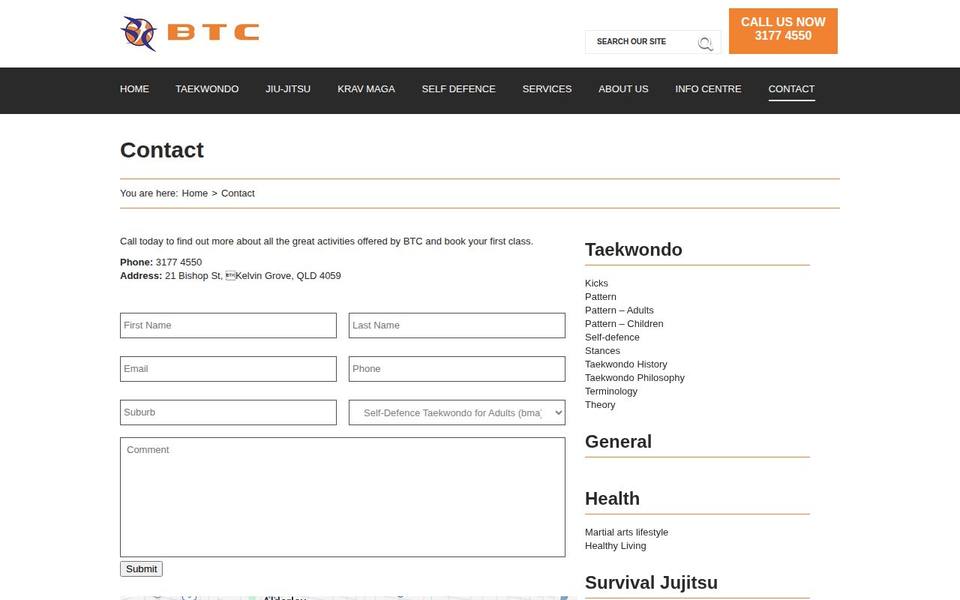
Task: Focus the Email input field
Action: point(228,369)
